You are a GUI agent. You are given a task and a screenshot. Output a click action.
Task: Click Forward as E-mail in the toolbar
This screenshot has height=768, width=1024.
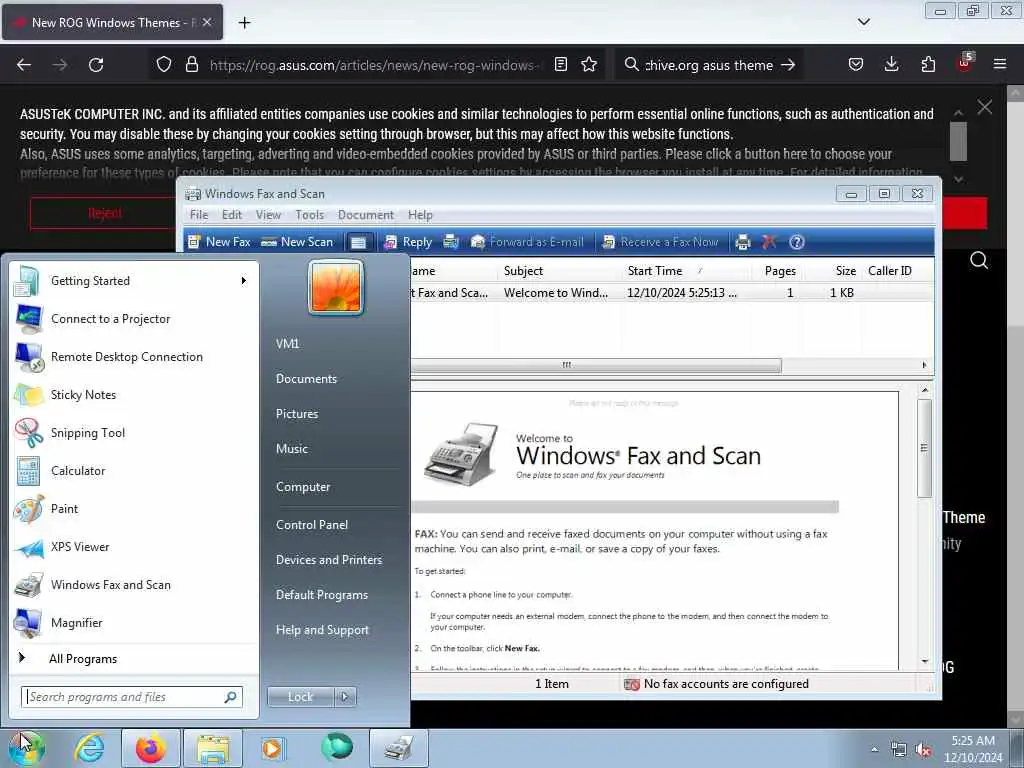click(x=527, y=242)
